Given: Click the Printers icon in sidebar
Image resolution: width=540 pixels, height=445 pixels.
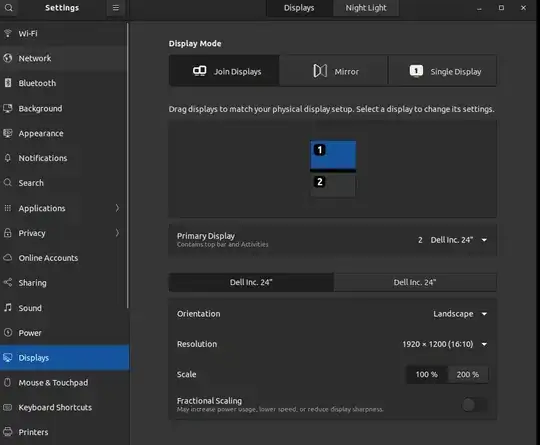Looking at the screenshot, I should point(8,432).
